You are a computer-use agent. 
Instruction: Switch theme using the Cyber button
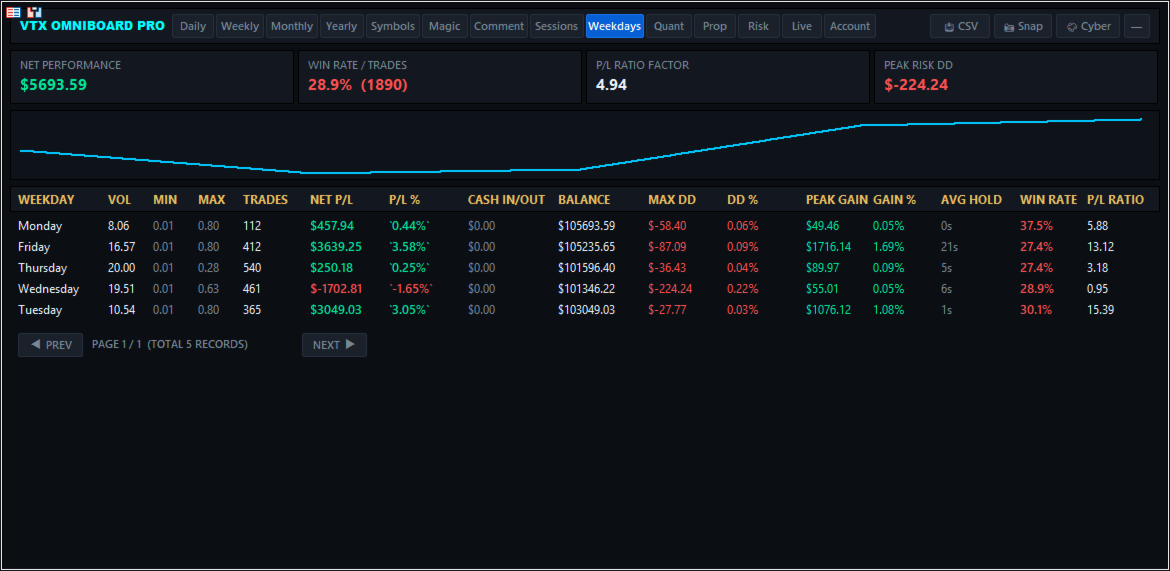[1088, 26]
